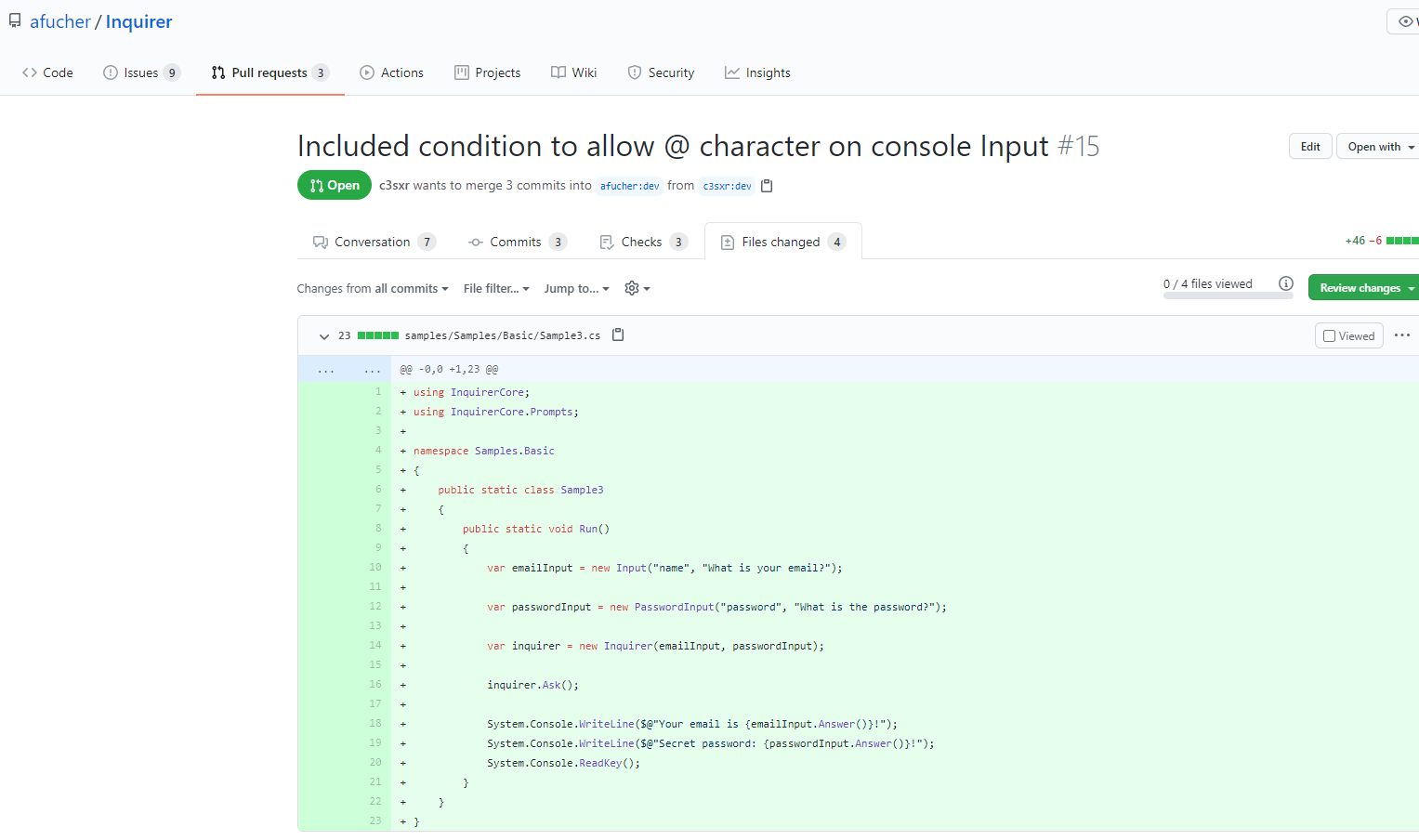The height and width of the screenshot is (840, 1419).
Task: Click the c3sxr author link
Action: 394,186
